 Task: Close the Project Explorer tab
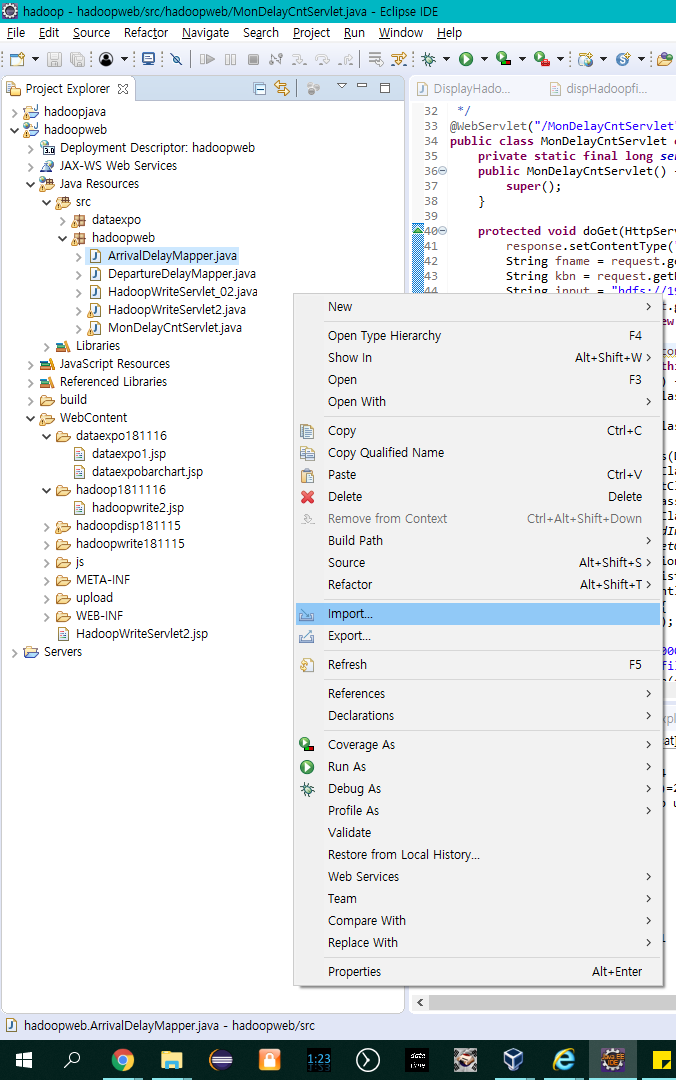tap(123, 89)
